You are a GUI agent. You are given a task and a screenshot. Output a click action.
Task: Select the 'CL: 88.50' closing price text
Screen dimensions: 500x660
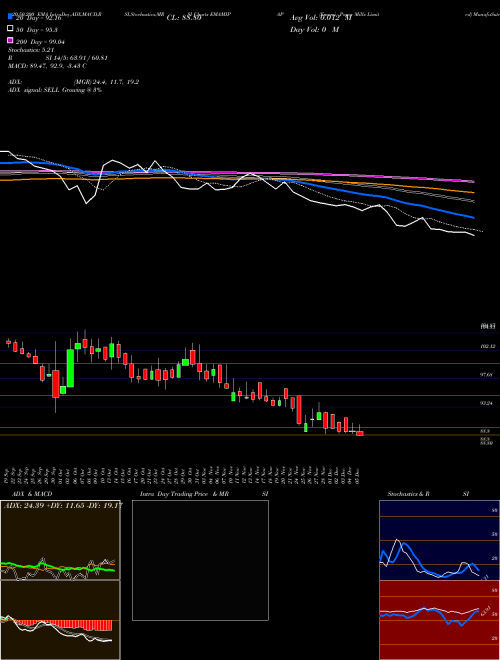pyautogui.click(x=184, y=18)
